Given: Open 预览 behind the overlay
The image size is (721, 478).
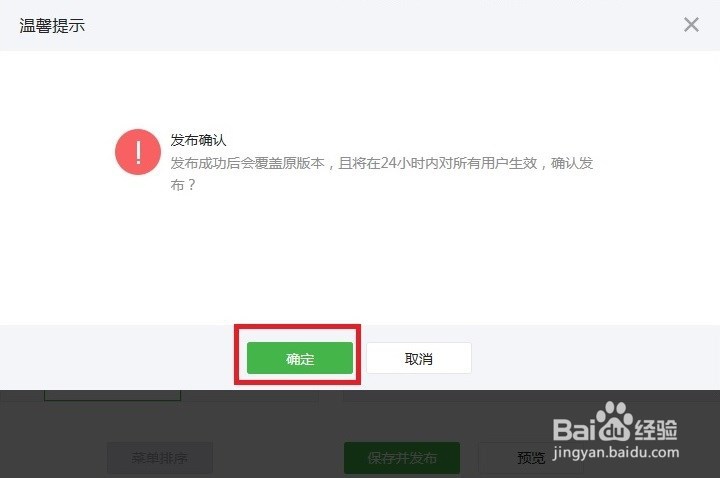Looking at the screenshot, I should [x=531, y=458].
